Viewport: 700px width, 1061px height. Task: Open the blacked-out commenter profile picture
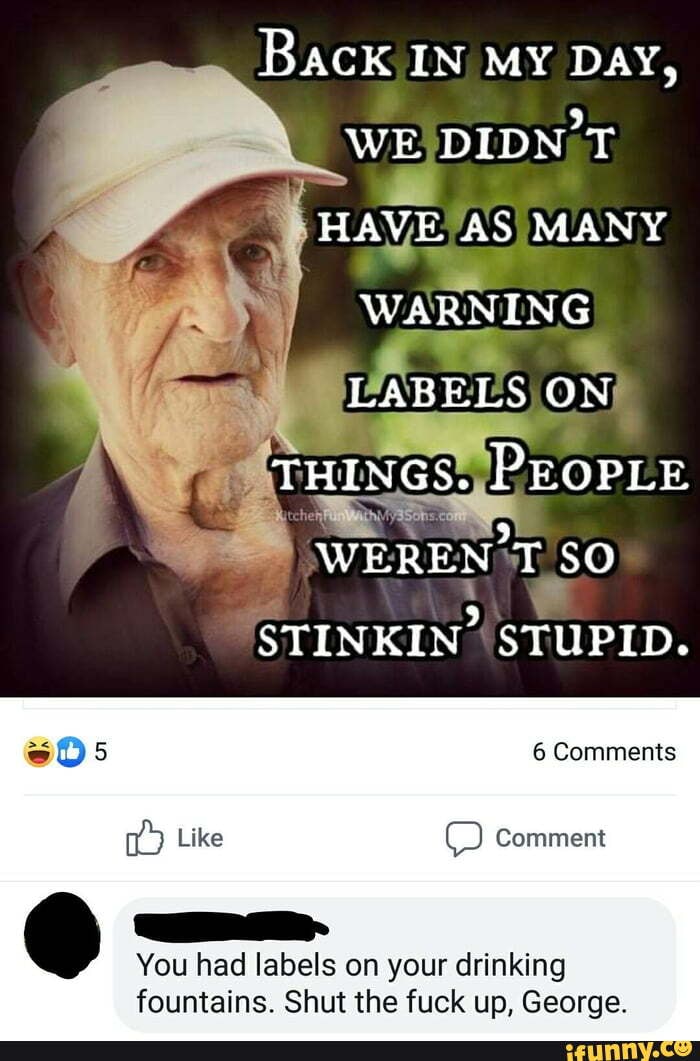[62, 935]
